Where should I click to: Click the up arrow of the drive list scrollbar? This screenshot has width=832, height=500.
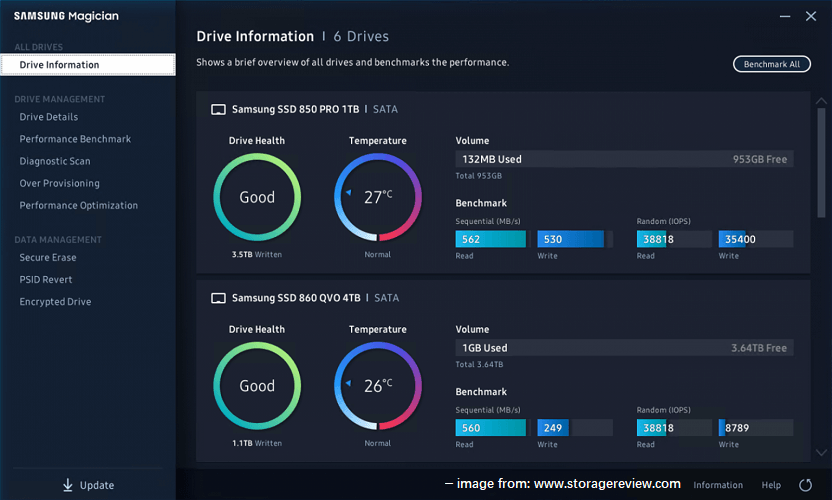pos(821,101)
